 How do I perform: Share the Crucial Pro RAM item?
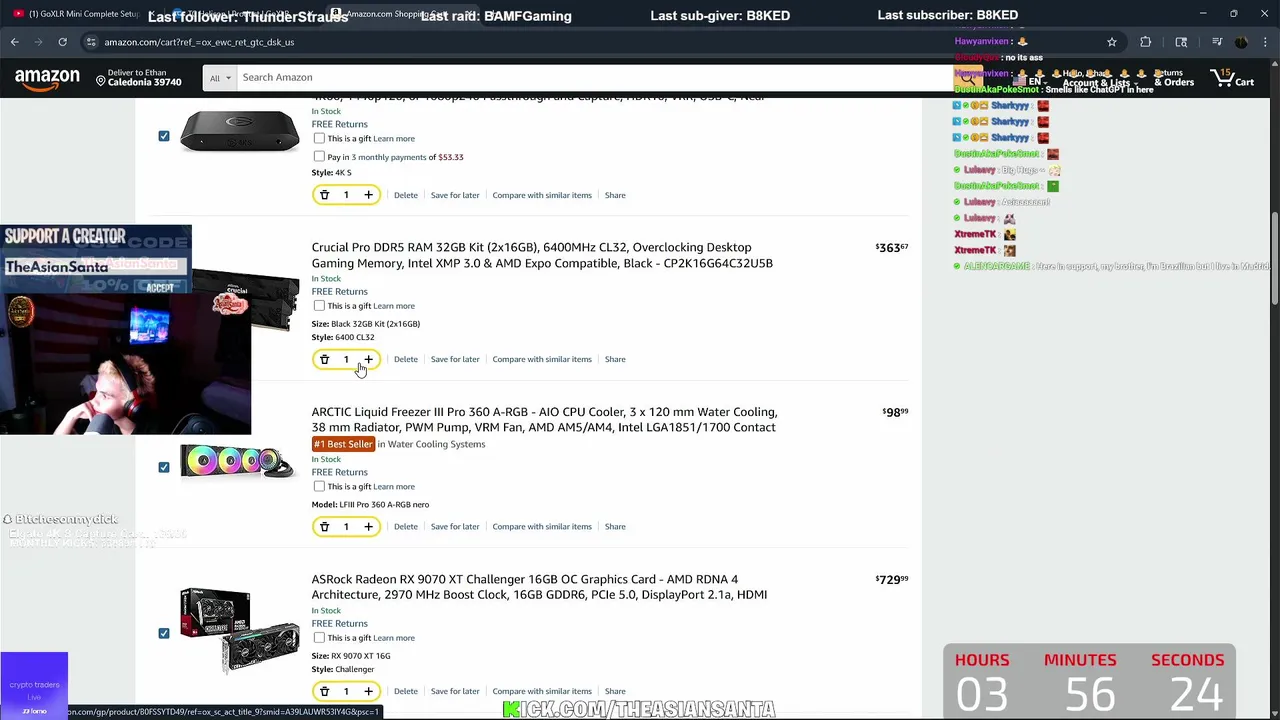(x=615, y=359)
